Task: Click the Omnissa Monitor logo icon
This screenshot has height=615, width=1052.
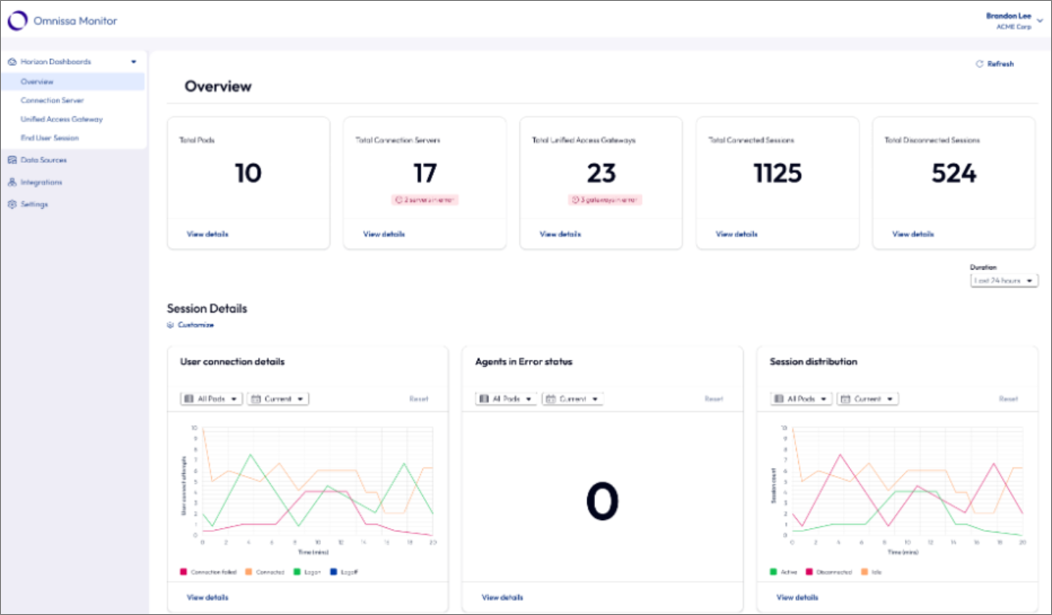Action: [17, 21]
